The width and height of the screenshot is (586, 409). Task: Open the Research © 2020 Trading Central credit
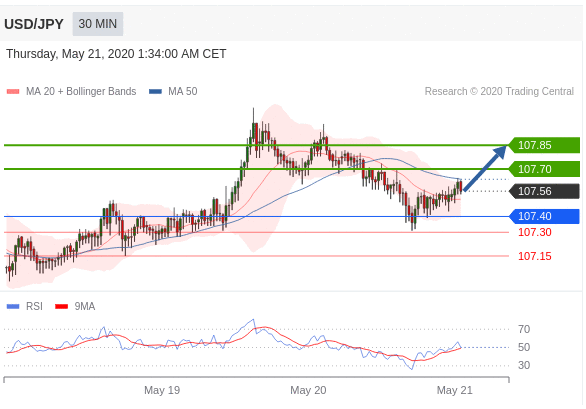(x=499, y=92)
